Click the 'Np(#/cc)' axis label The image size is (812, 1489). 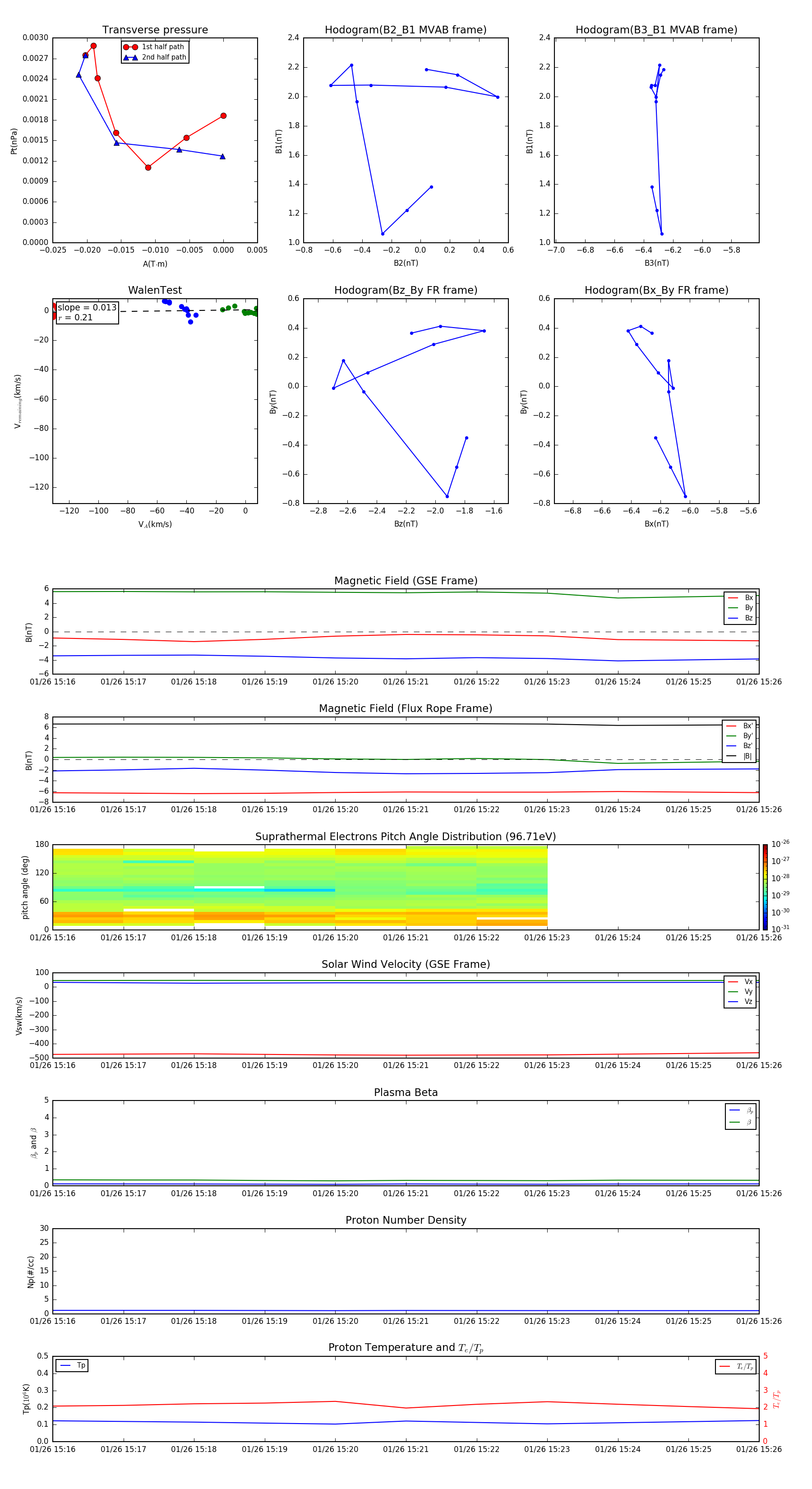pyautogui.click(x=31, y=1272)
